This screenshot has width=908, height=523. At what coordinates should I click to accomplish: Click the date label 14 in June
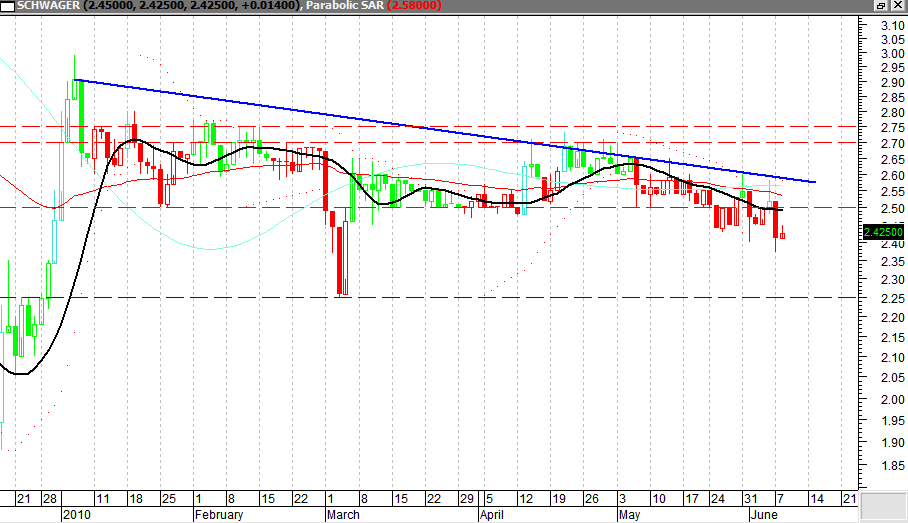[x=817, y=499]
